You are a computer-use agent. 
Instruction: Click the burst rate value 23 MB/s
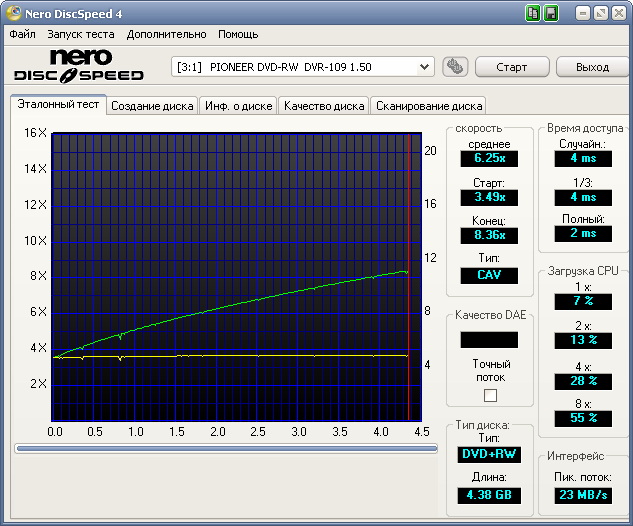(x=583, y=495)
